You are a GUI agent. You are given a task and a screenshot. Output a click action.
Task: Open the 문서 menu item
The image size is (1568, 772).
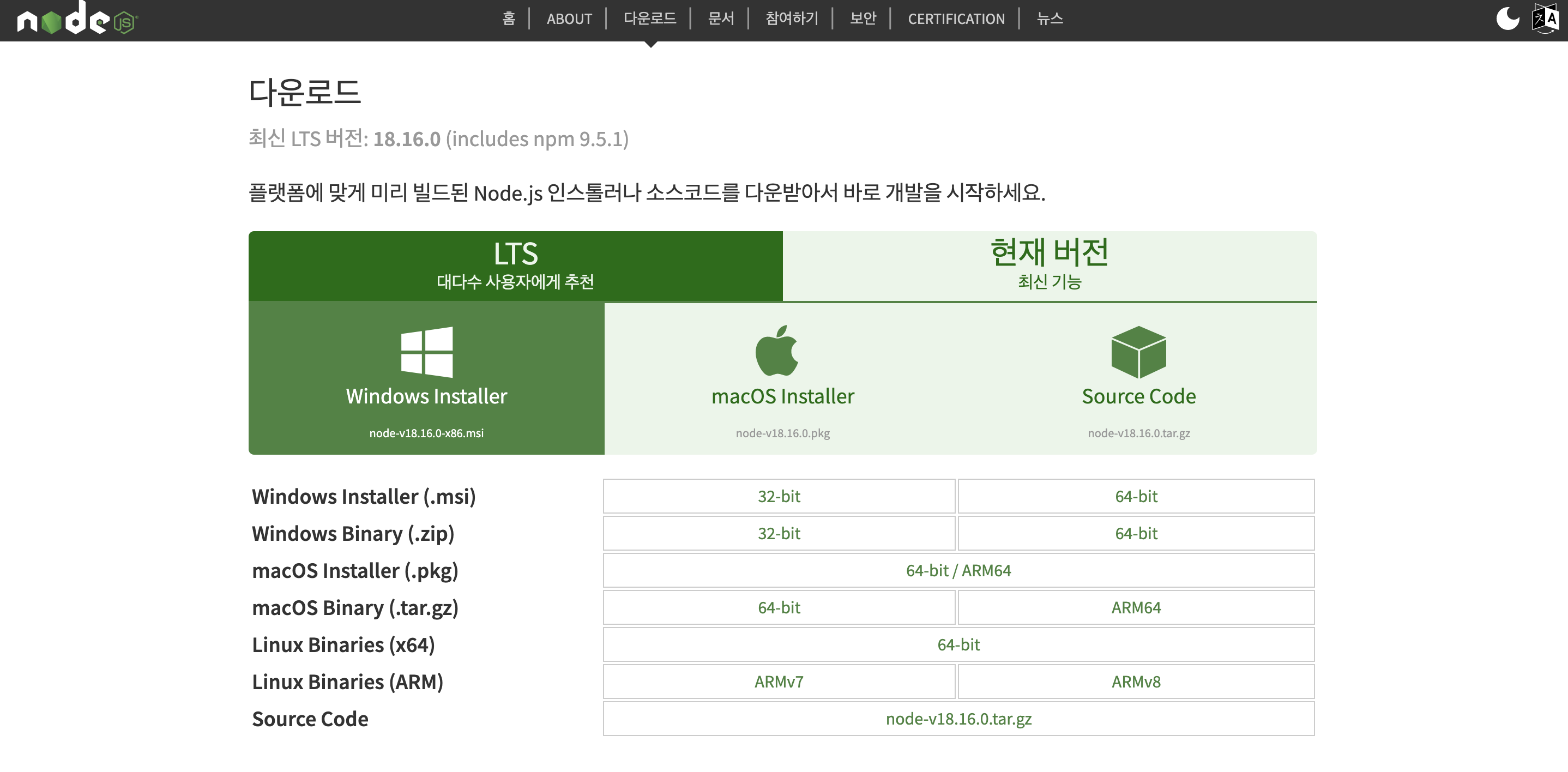pos(720,19)
